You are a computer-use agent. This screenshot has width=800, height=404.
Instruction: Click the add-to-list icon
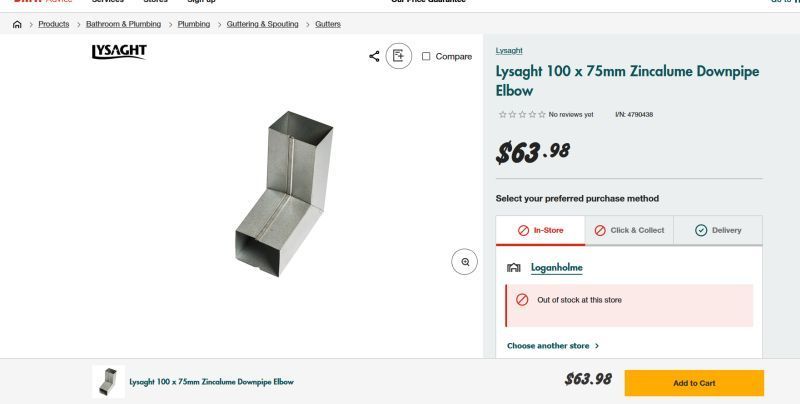[398, 56]
